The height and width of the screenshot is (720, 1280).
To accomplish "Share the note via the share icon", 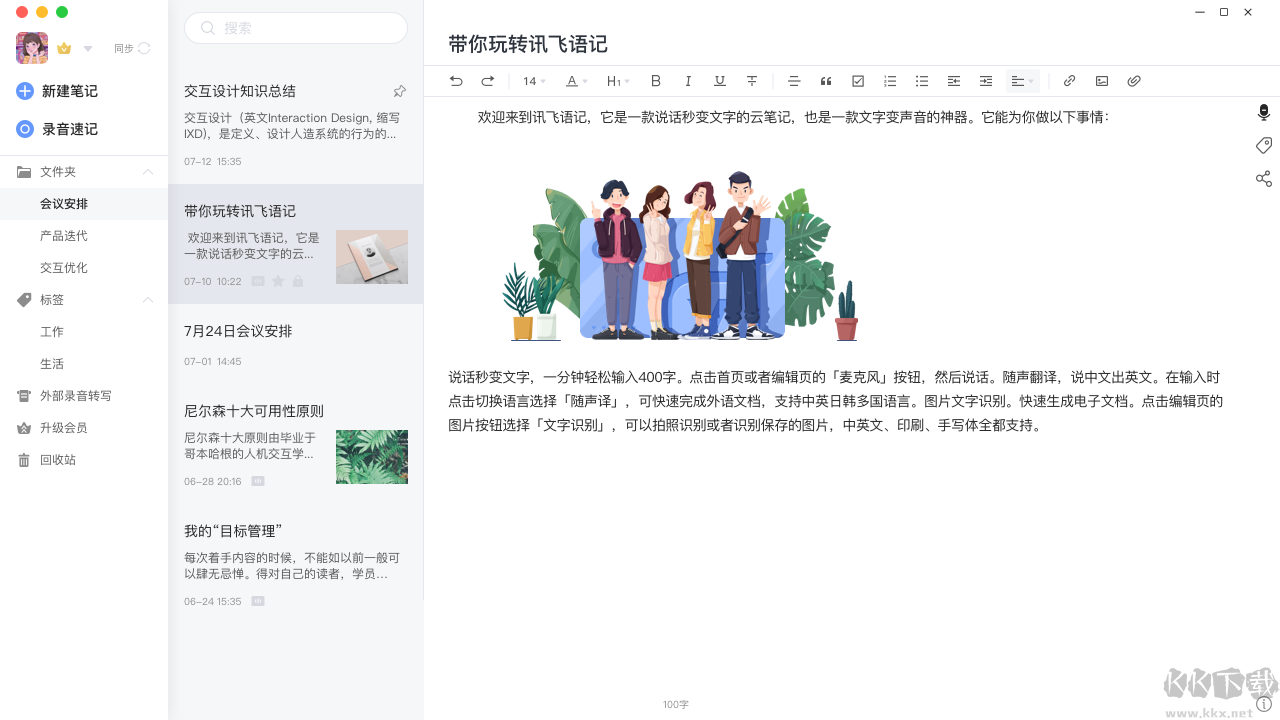I will (x=1263, y=178).
